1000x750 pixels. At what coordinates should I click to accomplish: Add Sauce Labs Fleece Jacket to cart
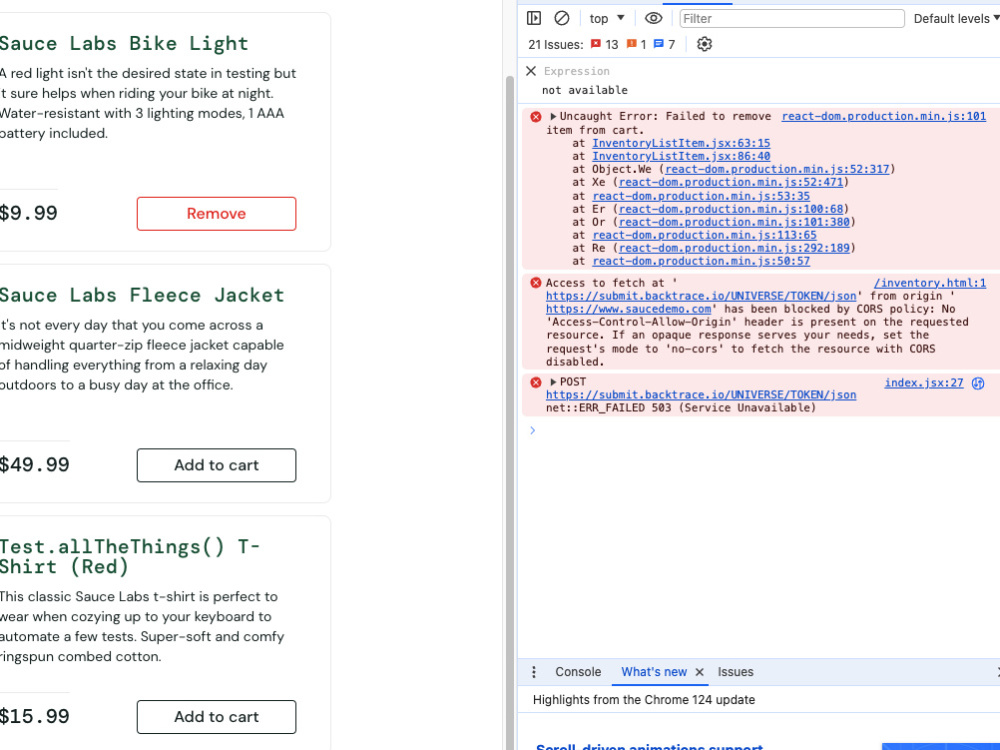click(x=216, y=465)
